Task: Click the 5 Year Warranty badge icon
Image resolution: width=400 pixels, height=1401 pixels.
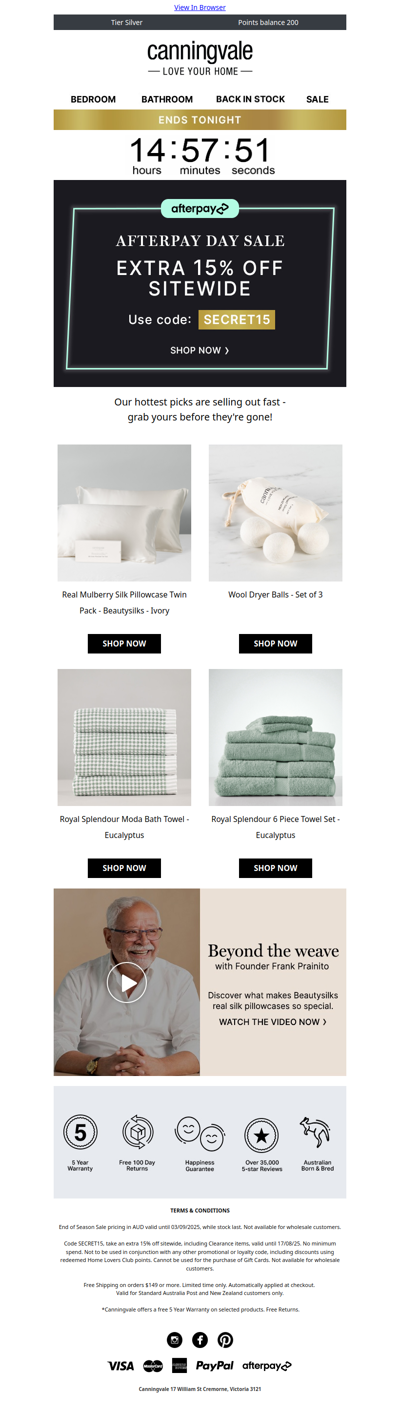Action: 80,1133
